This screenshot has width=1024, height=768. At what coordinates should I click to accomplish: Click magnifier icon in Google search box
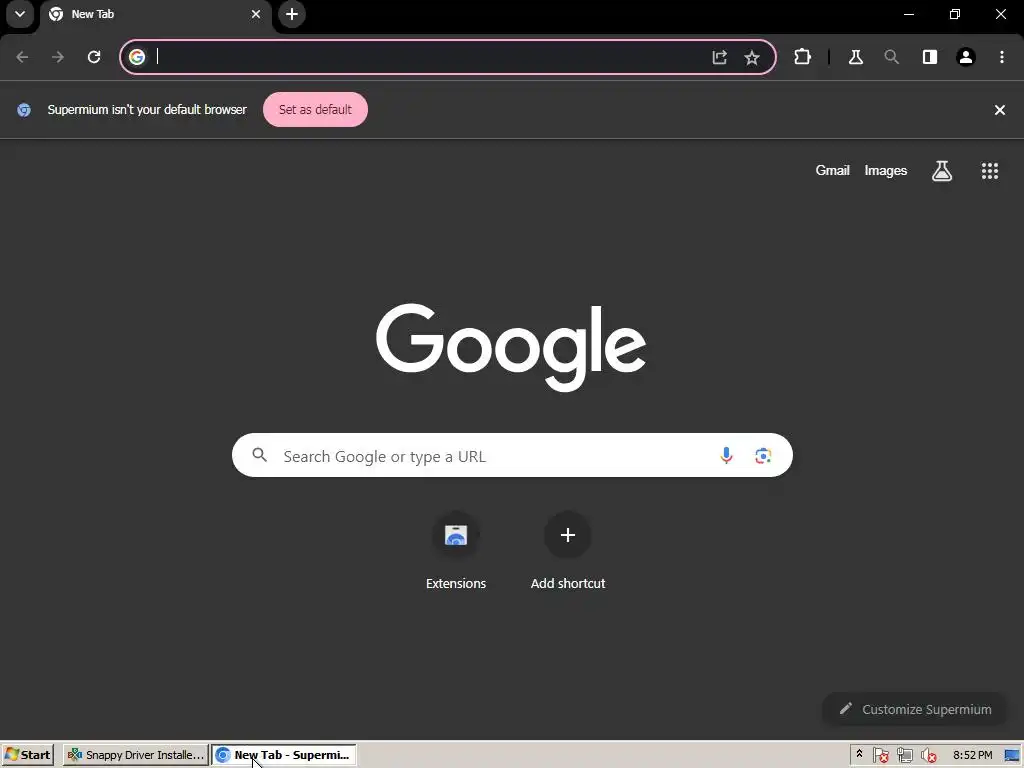[259, 455]
